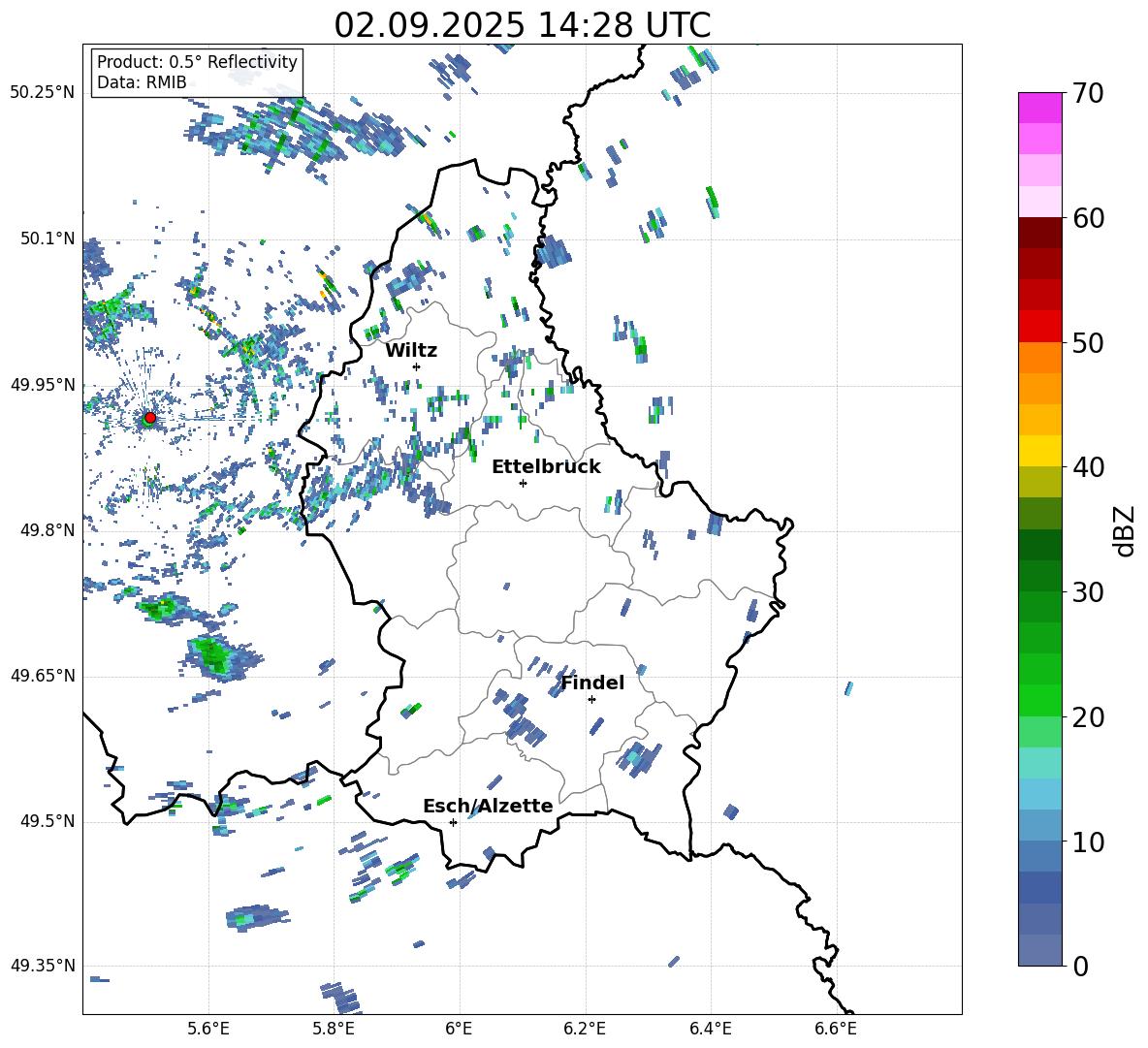Click the 49.95°N latitude label
Image resolution: width=1148 pixels, height=1048 pixels.
43,384
